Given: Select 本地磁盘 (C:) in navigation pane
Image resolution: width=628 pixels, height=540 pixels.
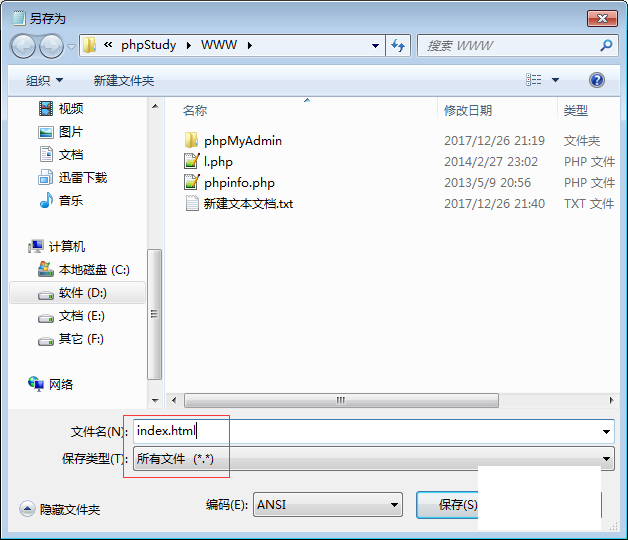Looking at the screenshot, I should click(94, 270).
